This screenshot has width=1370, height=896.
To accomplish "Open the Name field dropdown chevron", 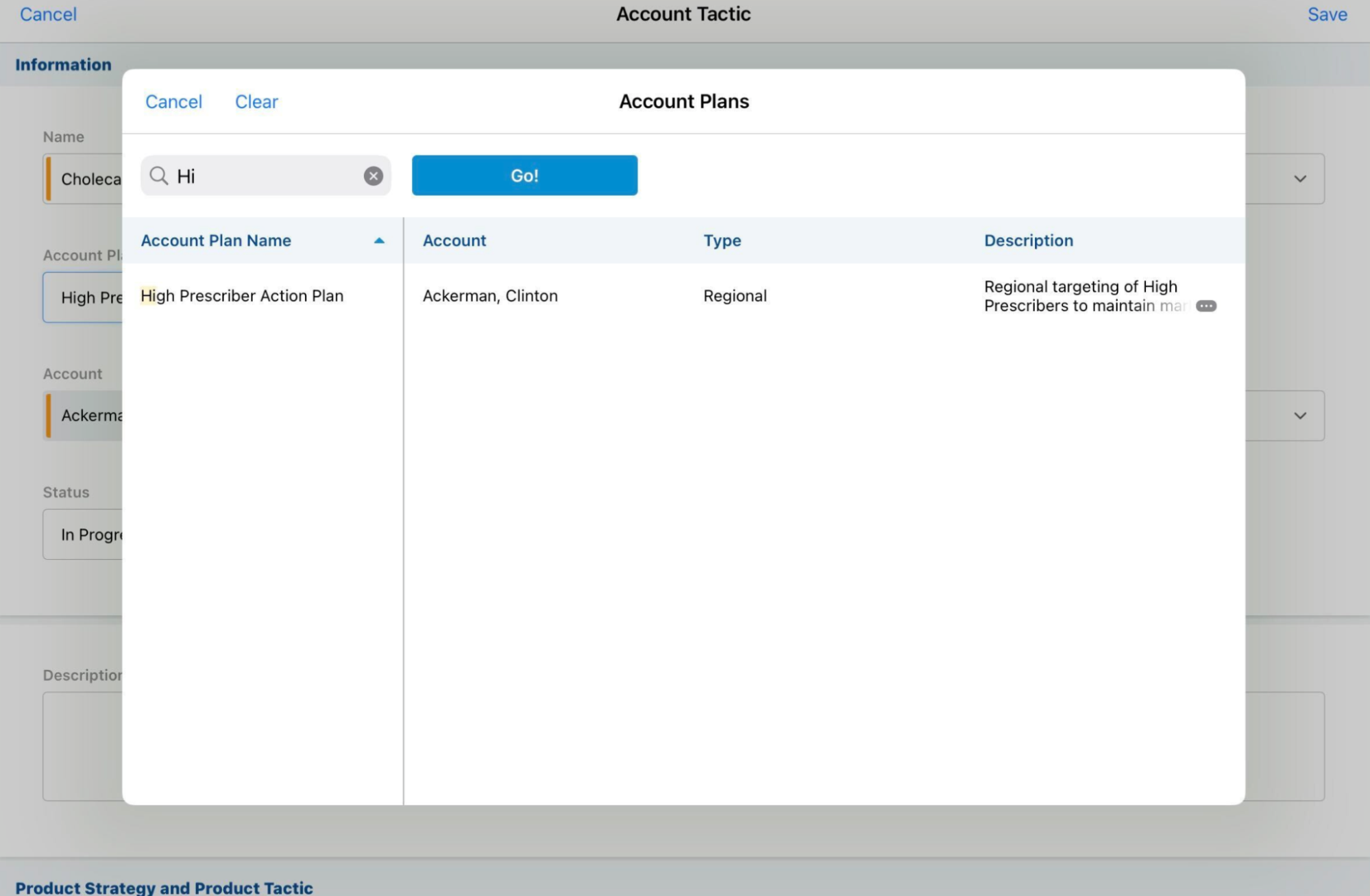I will (1299, 179).
